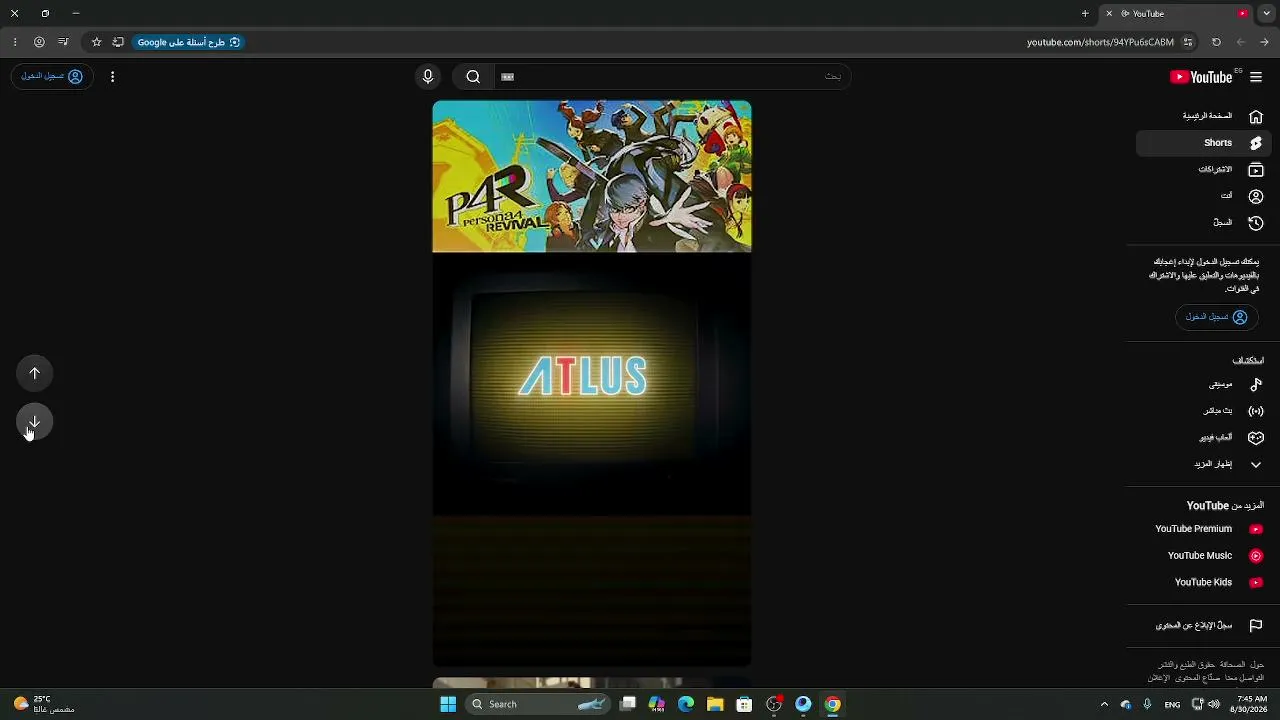
Task: Open the Home page from the sidebar
Action: 1204,116
